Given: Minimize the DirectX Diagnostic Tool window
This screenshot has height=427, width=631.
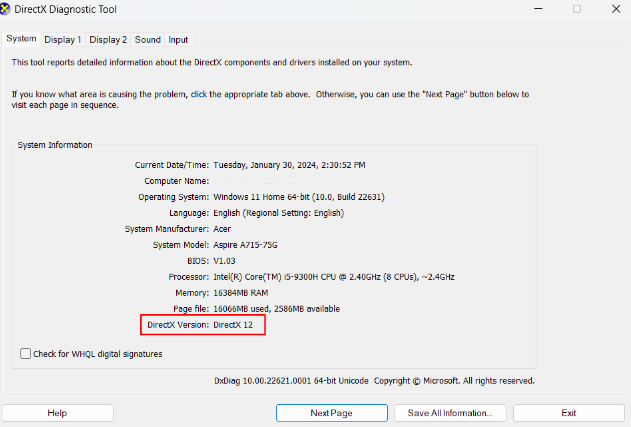Looking at the screenshot, I should [x=538, y=9].
